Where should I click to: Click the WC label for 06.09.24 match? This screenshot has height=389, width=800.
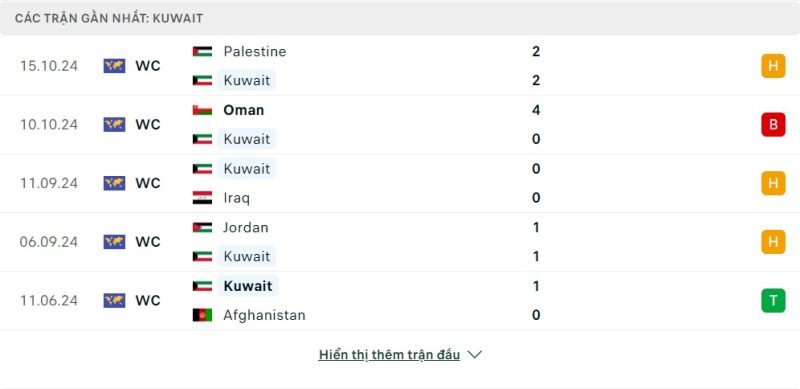point(148,241)
